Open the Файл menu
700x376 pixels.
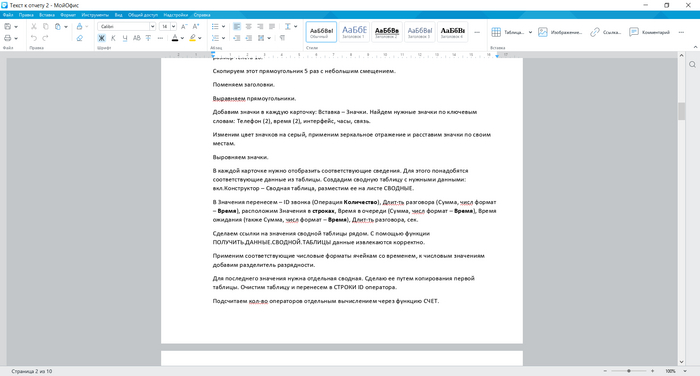8,15
